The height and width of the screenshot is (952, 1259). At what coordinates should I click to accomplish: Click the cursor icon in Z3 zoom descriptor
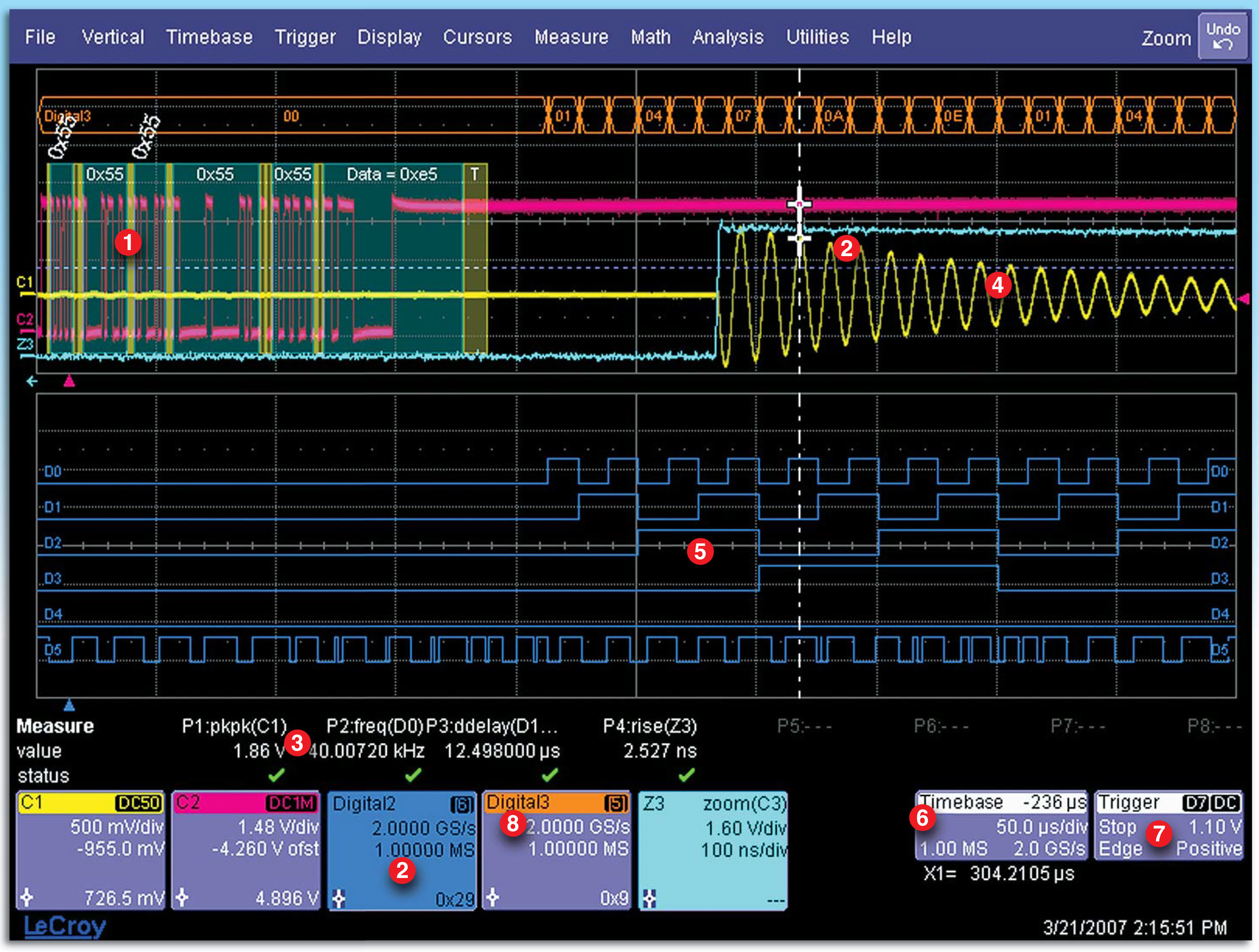tap(649, 899)
